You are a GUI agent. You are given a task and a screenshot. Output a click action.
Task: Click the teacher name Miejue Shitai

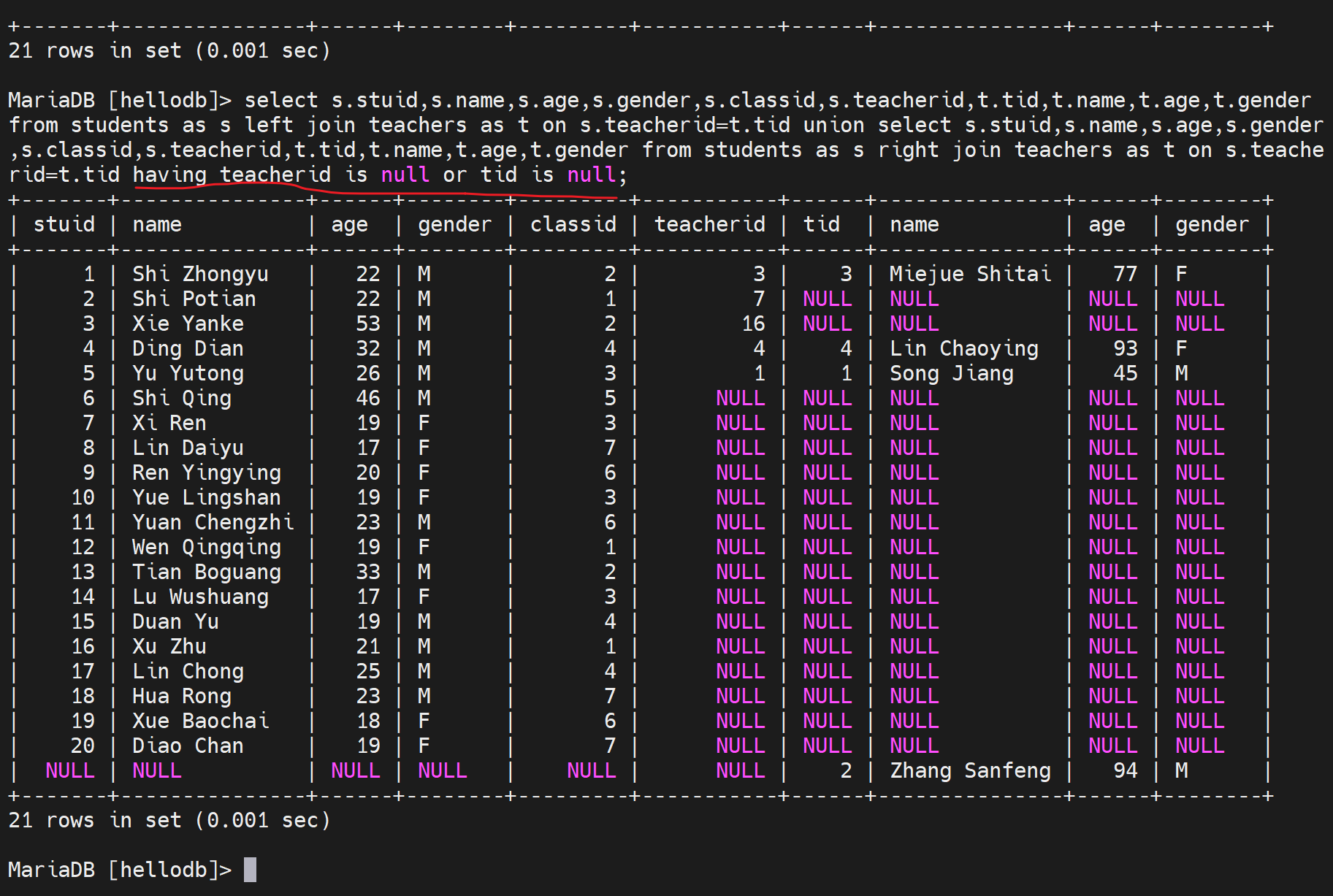pos(970,274)
